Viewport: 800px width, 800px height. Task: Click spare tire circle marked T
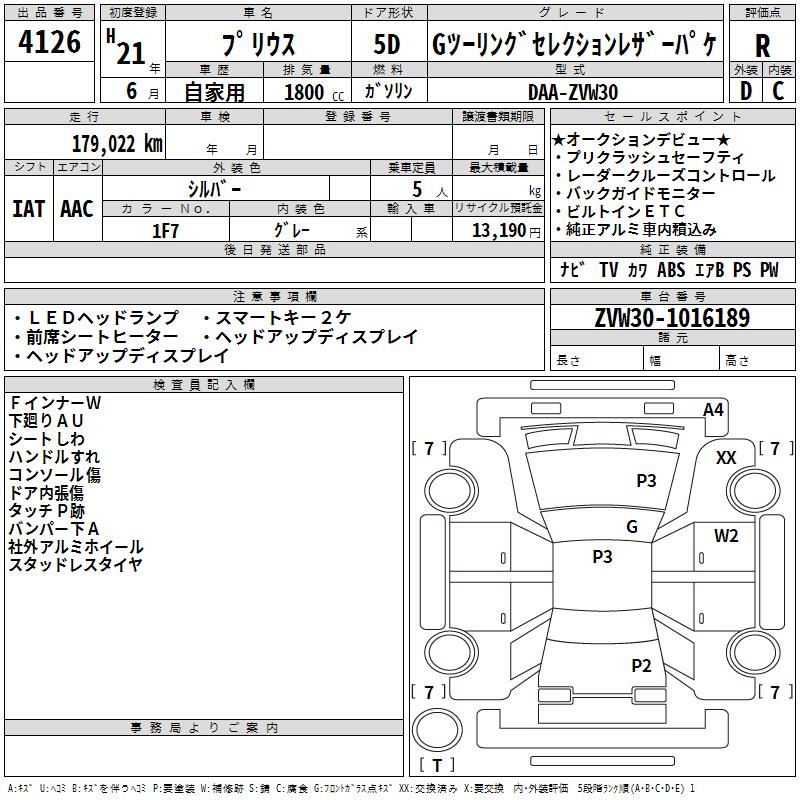click(437, 730)
